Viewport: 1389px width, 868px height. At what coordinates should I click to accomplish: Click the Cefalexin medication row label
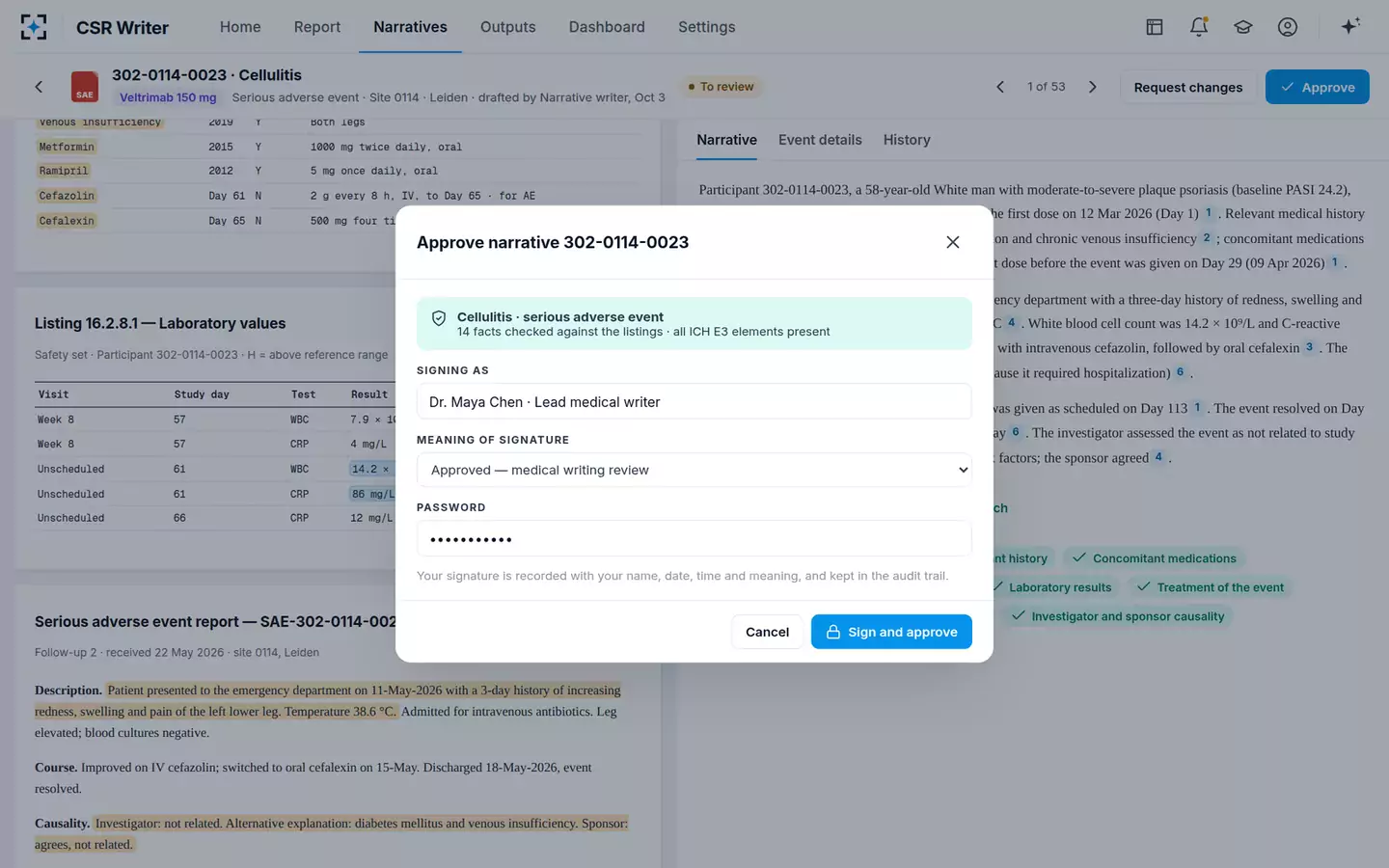(x=67, y=221)
